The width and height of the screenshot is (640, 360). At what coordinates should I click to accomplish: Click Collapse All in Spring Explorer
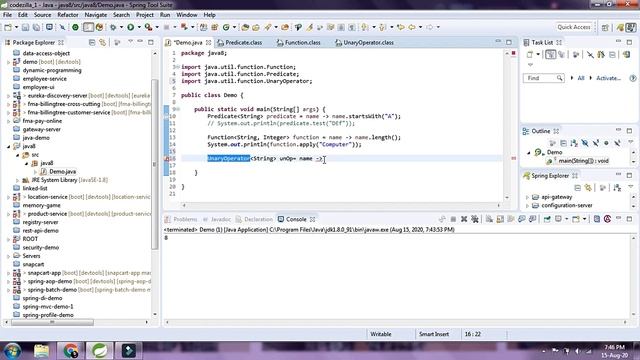577,188
